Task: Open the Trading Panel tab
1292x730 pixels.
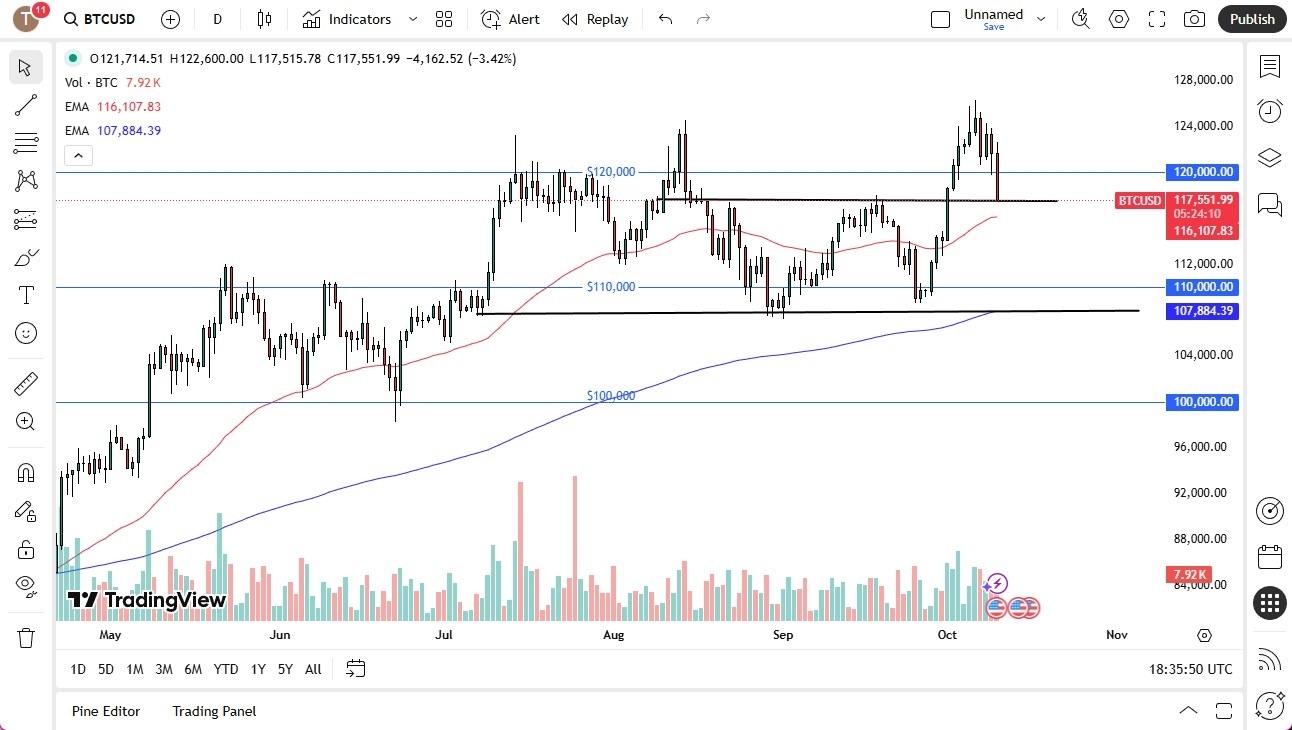Action: pyautogui.click(x=213, y=711)
